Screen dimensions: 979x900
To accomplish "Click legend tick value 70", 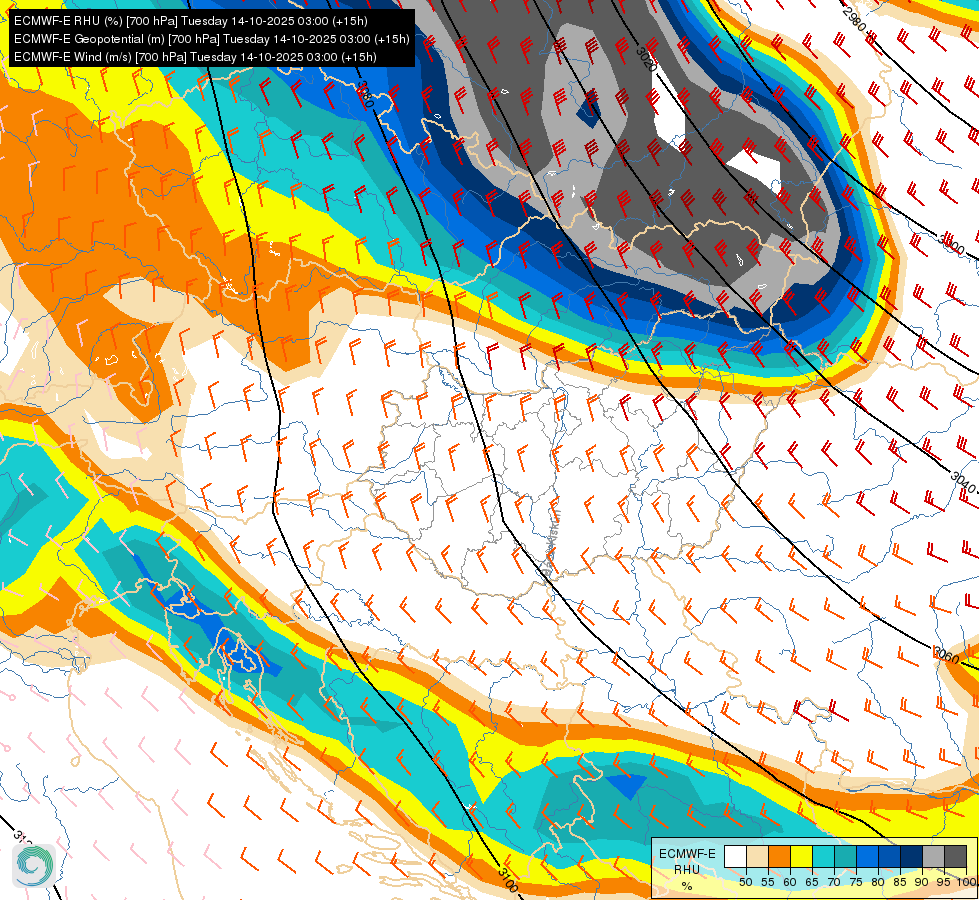I will tap(834, 882).
